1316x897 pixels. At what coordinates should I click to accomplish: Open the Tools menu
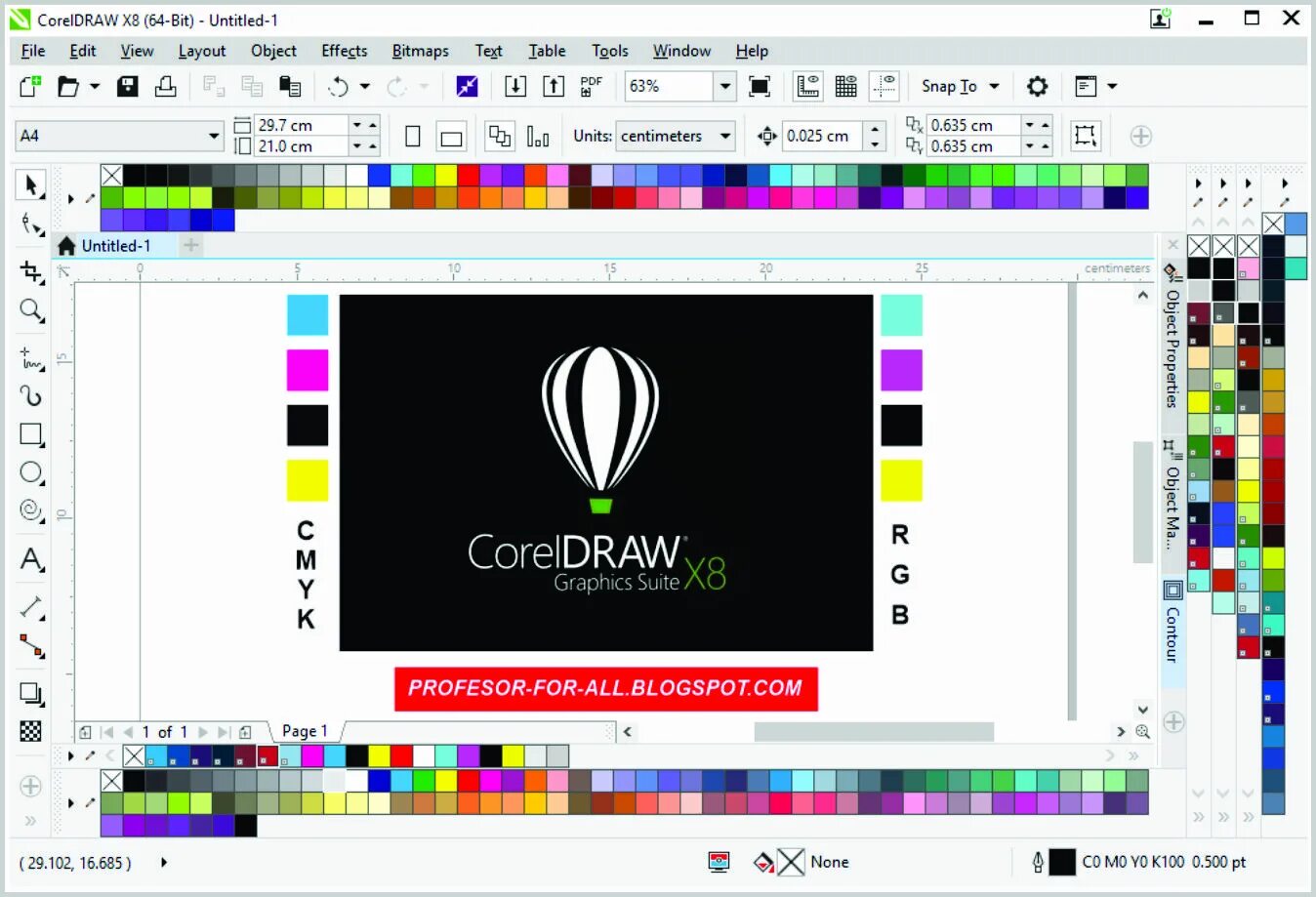click(610, 51)
